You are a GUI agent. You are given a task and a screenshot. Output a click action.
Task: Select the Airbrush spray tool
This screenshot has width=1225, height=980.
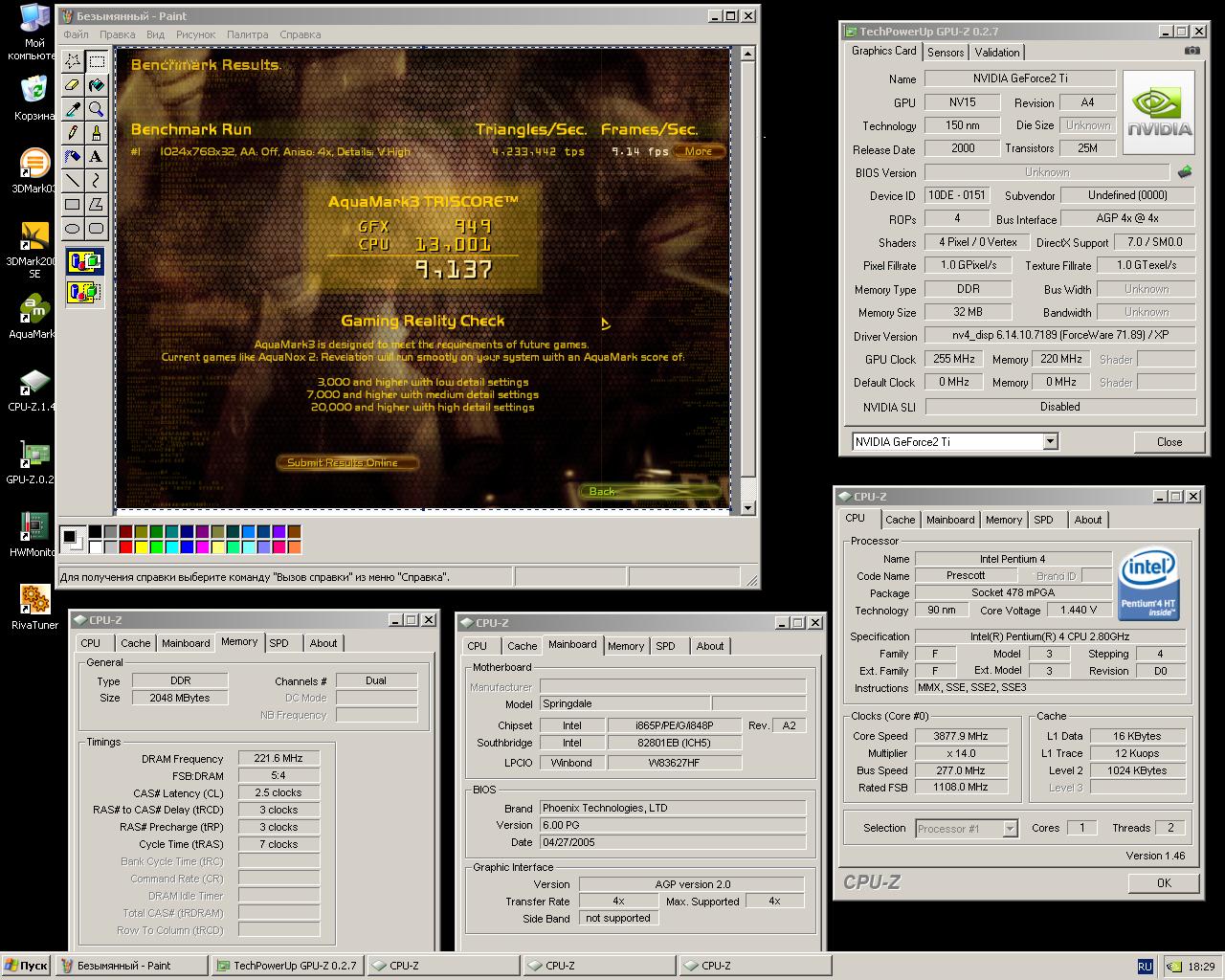(73, 157)
